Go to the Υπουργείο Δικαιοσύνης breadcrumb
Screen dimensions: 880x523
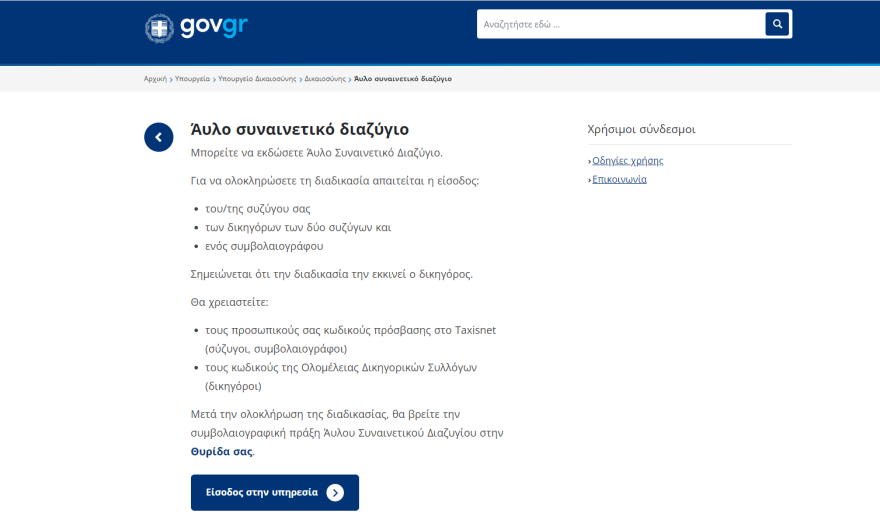point(257,79)
